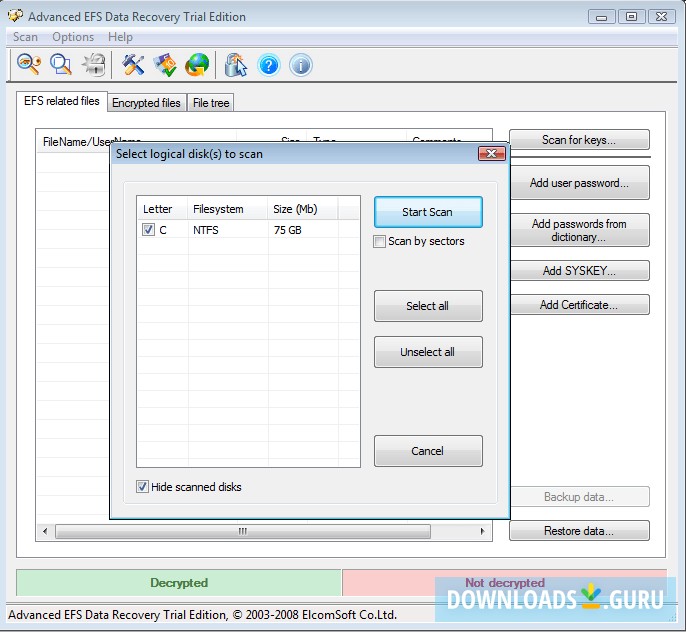Click Add Certificate button
The width and height of the screenshot is (686, 632).
click(x=579, y=305)
